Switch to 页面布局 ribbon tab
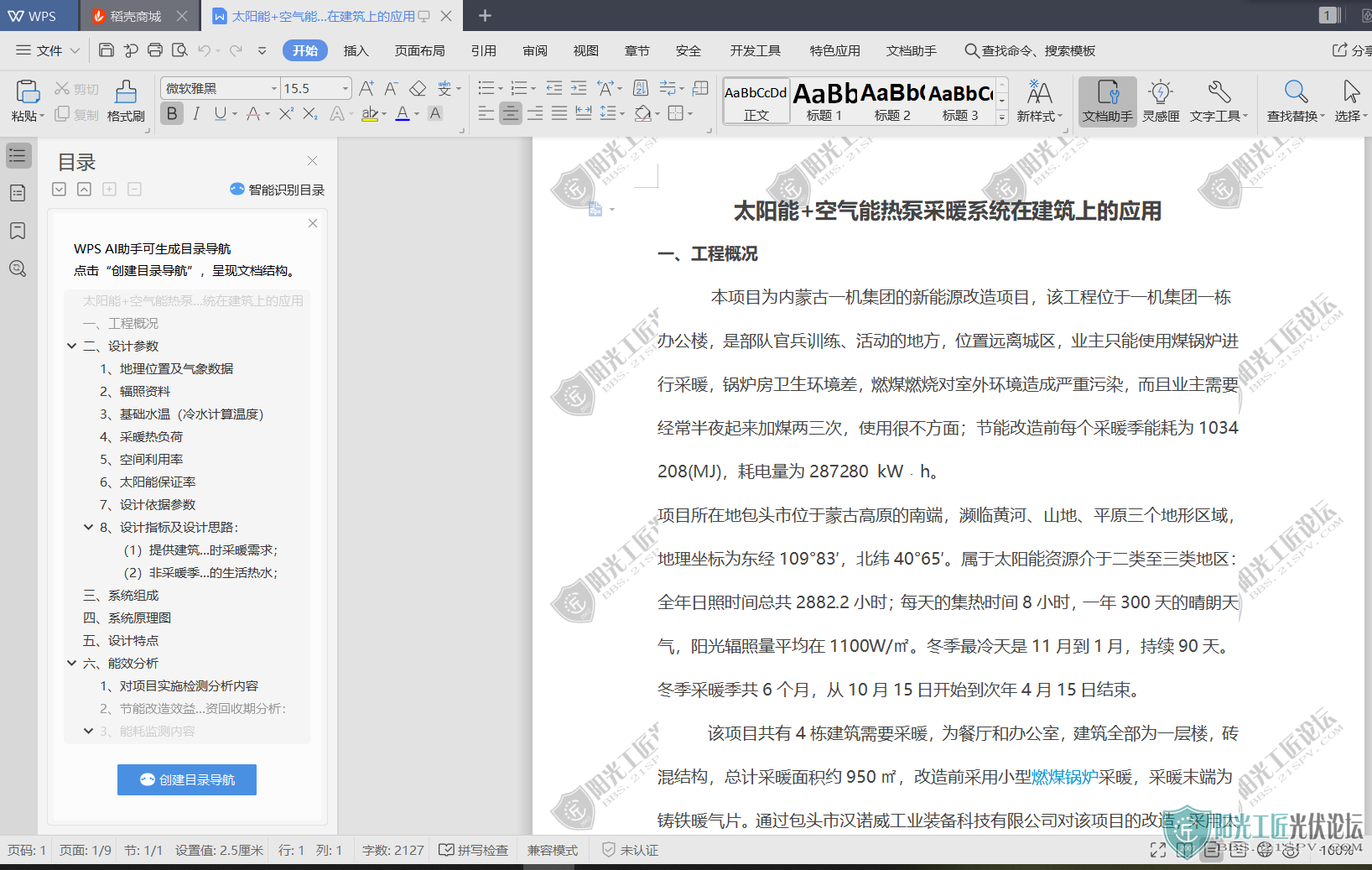 click(420, 50)
